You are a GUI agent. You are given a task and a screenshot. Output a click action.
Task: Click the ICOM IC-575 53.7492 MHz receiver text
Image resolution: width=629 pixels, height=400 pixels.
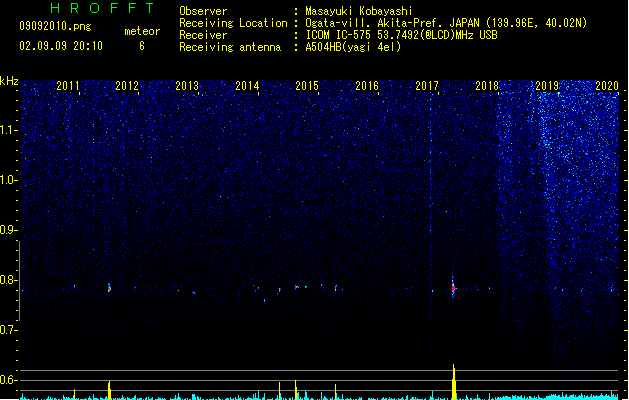[x=401, y=35]
